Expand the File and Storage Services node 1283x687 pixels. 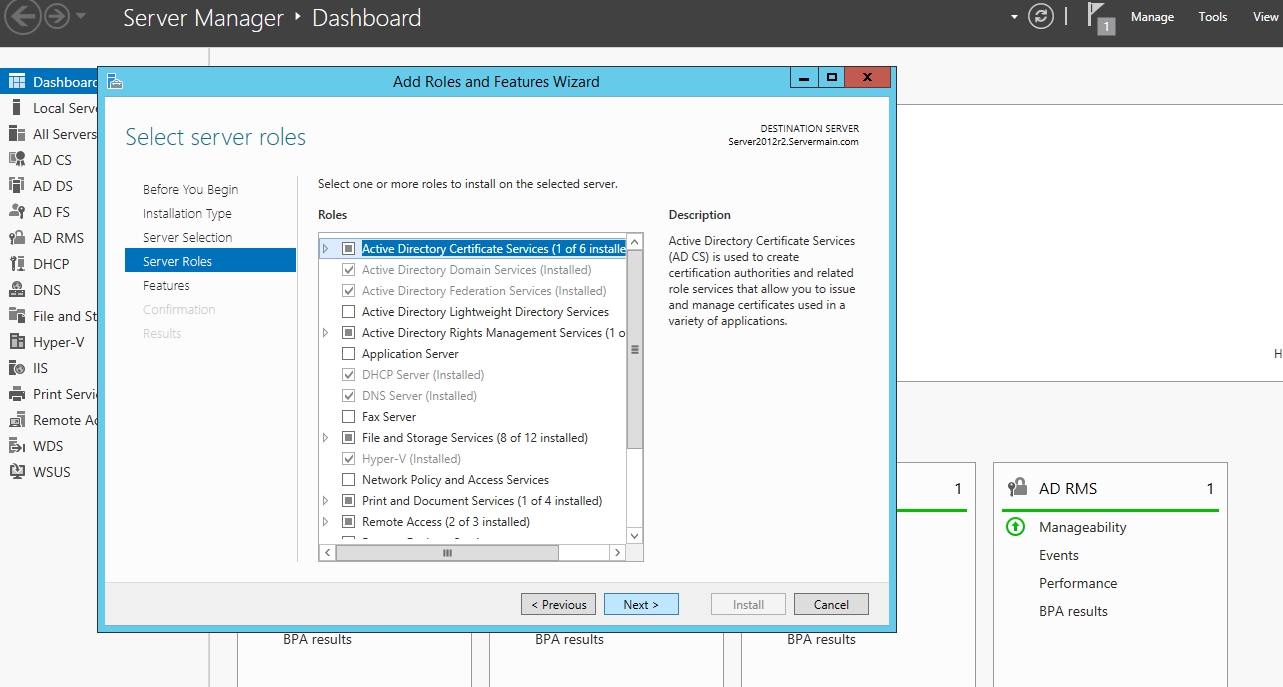pos(326,438)
